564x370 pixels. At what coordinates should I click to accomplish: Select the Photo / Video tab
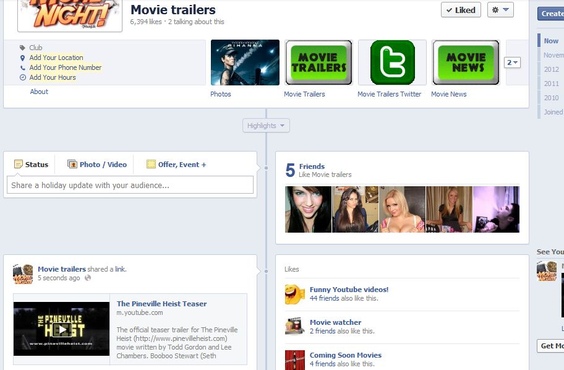(97, 165)
